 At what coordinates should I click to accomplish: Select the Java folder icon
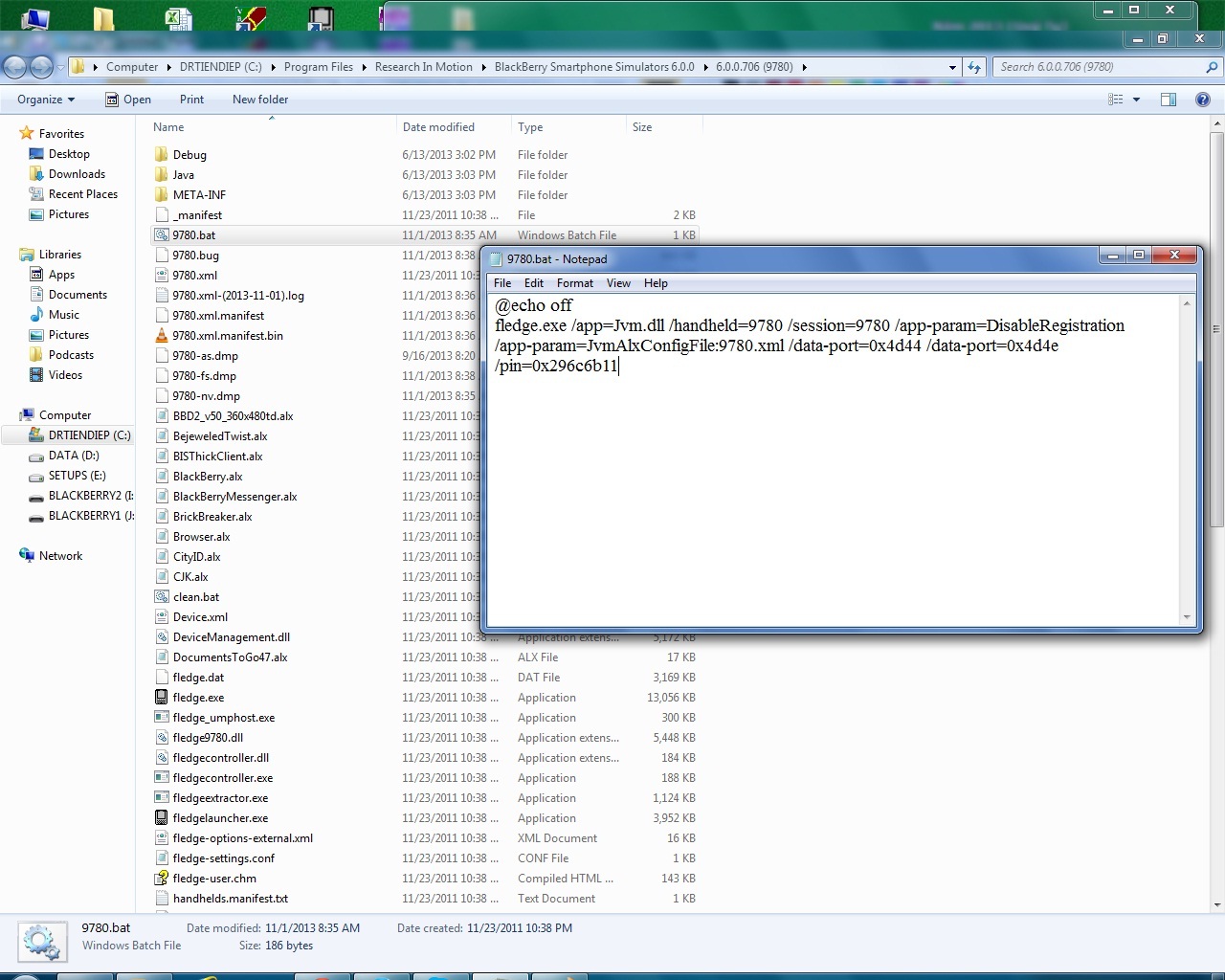coord(162,175)
